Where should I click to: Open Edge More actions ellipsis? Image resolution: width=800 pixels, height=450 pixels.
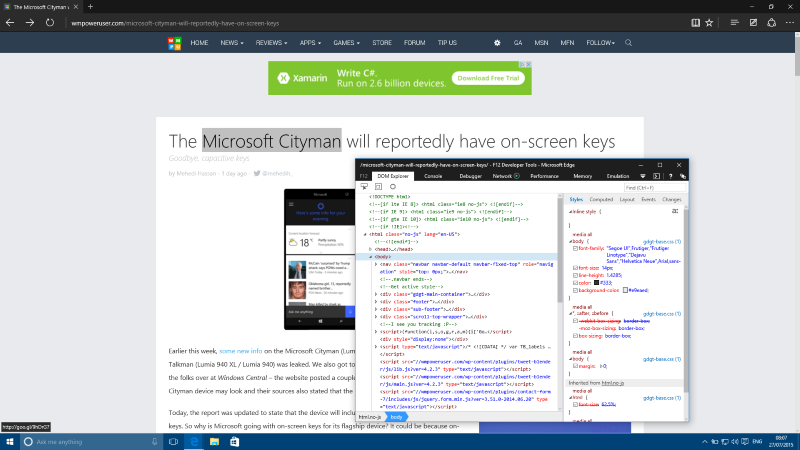click(790, 22)
